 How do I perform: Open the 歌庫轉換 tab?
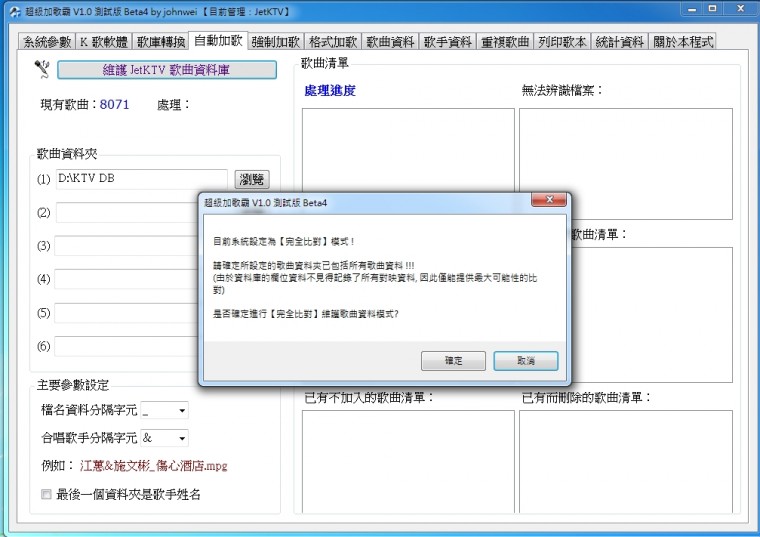click(161, 42)
